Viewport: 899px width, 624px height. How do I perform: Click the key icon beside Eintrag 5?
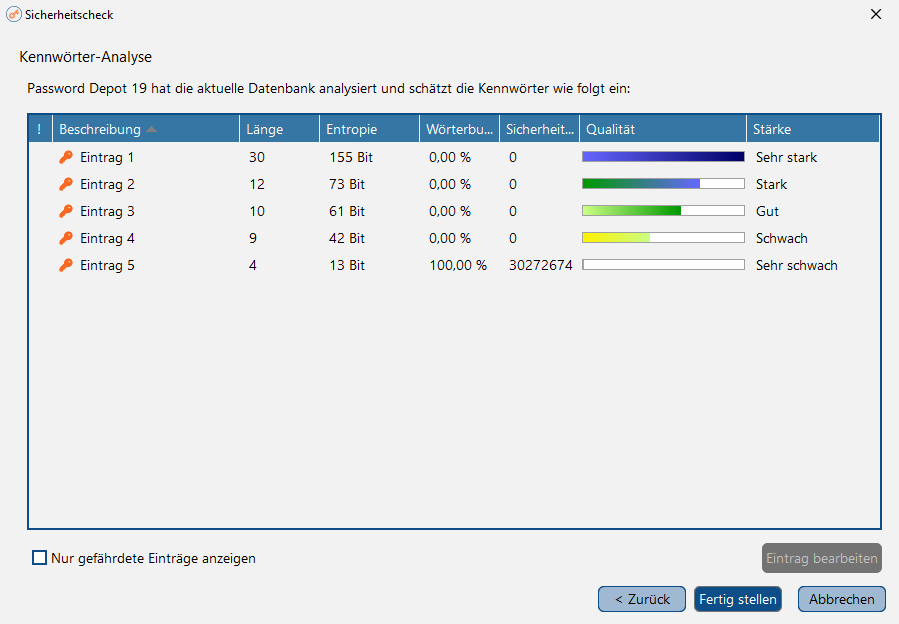[66, 265]
